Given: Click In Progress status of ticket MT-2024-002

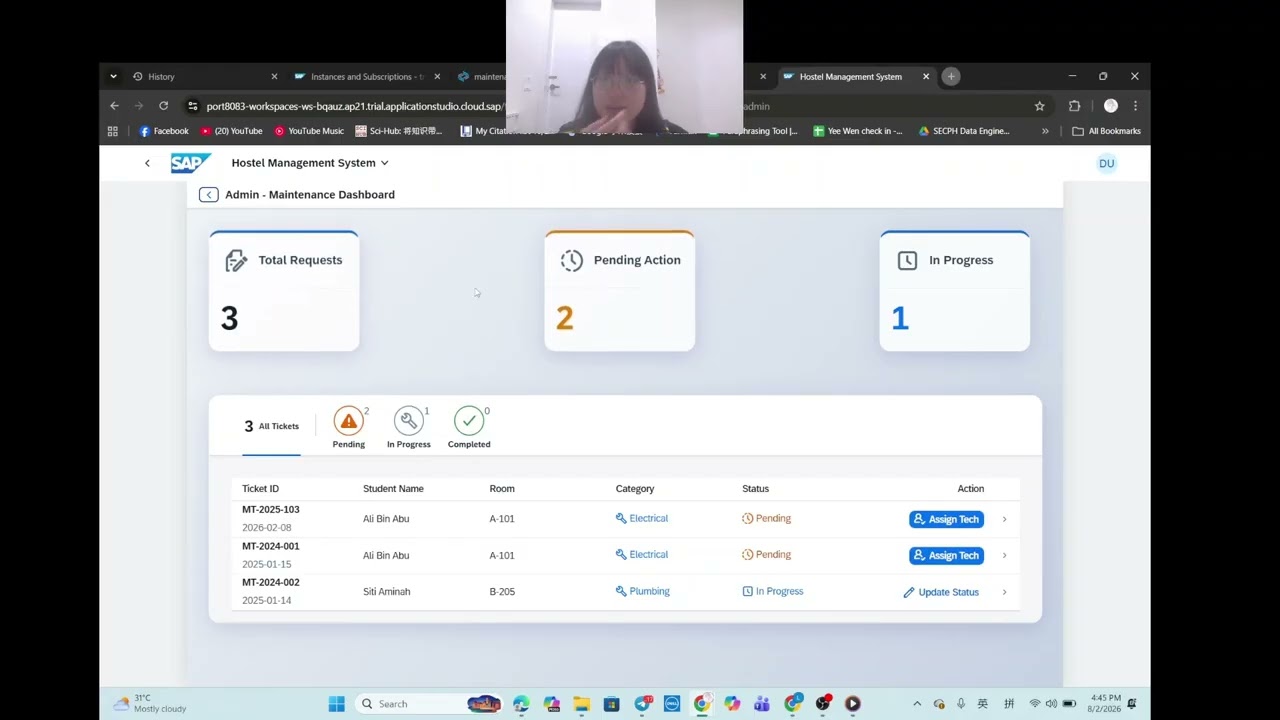Looking at the screenshot, I should coord(773,591).
